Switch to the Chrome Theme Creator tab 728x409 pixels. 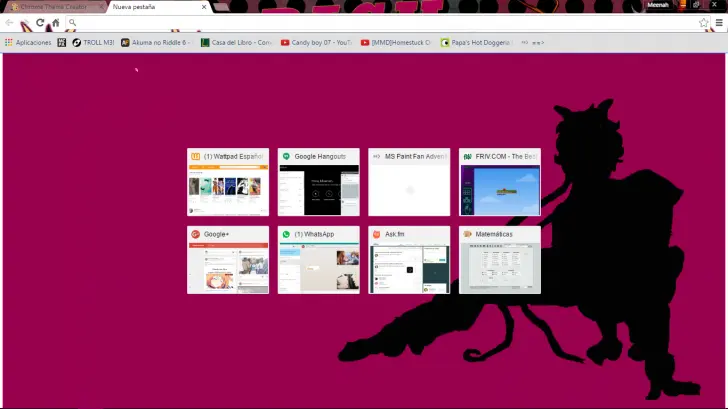click(50, 6)
